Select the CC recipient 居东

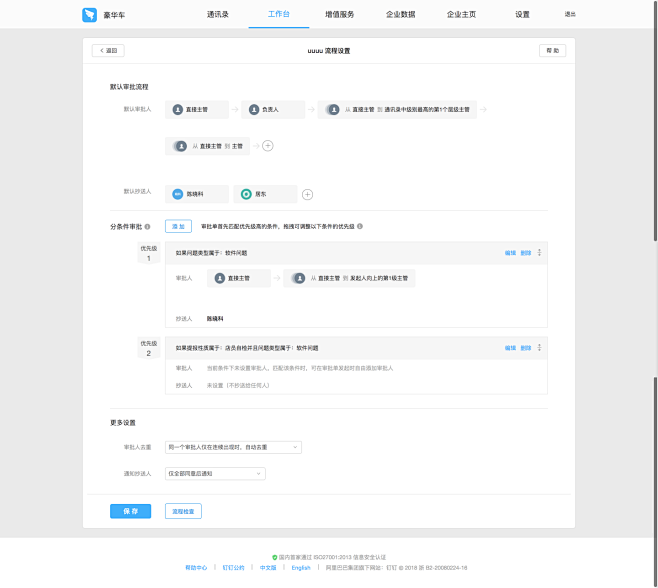[x=265, y=194]
